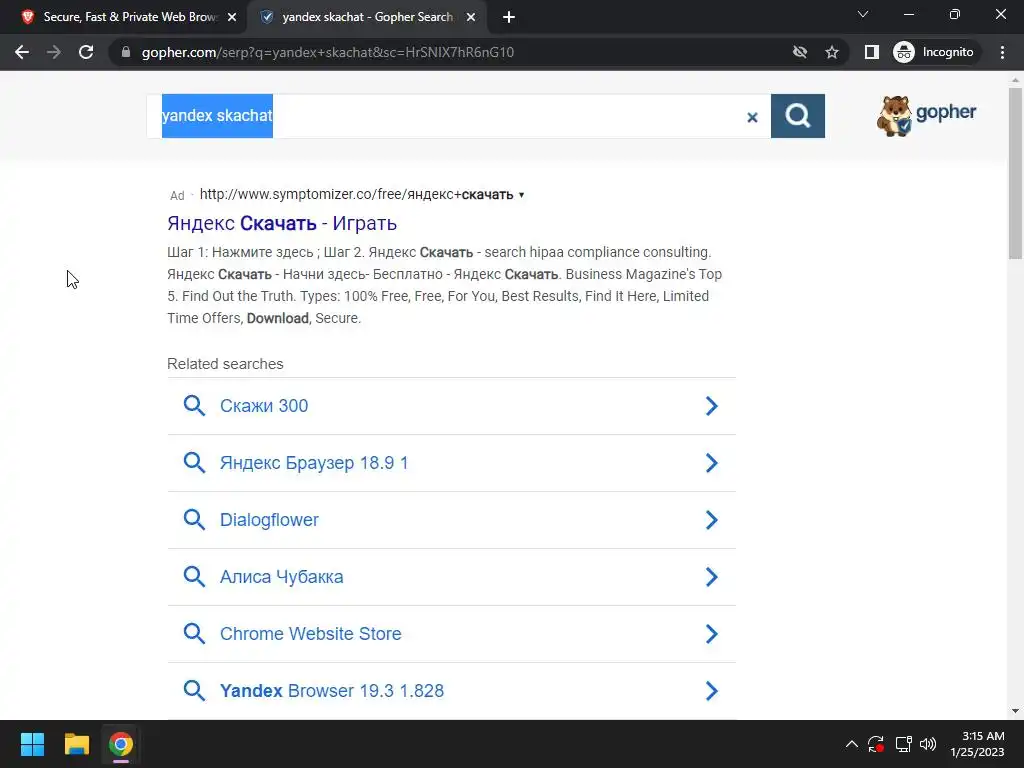
Task: Open the network status tray icon
Action: coord(903,744)
